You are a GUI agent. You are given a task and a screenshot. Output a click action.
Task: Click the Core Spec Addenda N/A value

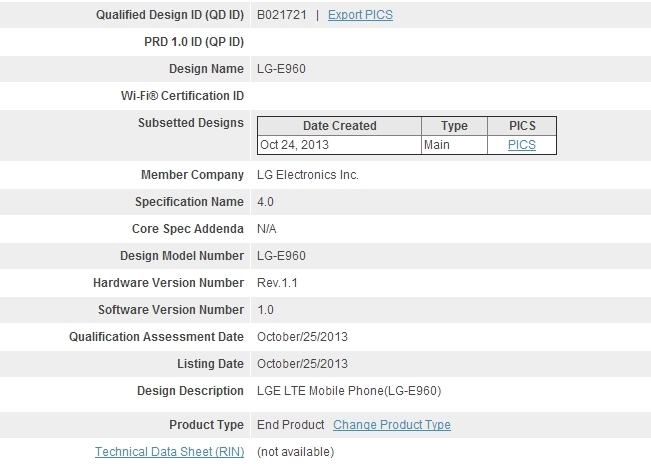click(x=267, y=229)
